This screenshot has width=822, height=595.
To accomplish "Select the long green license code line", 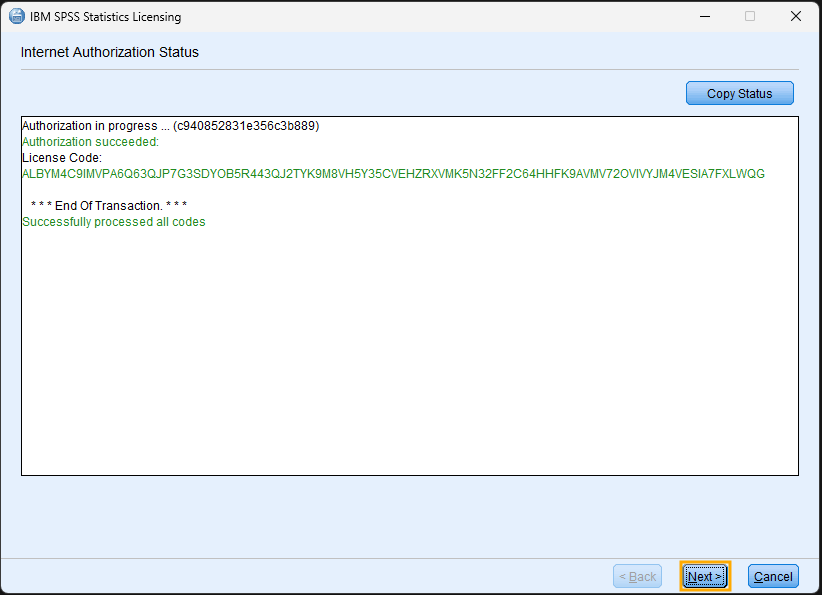I will coord(393,174).
